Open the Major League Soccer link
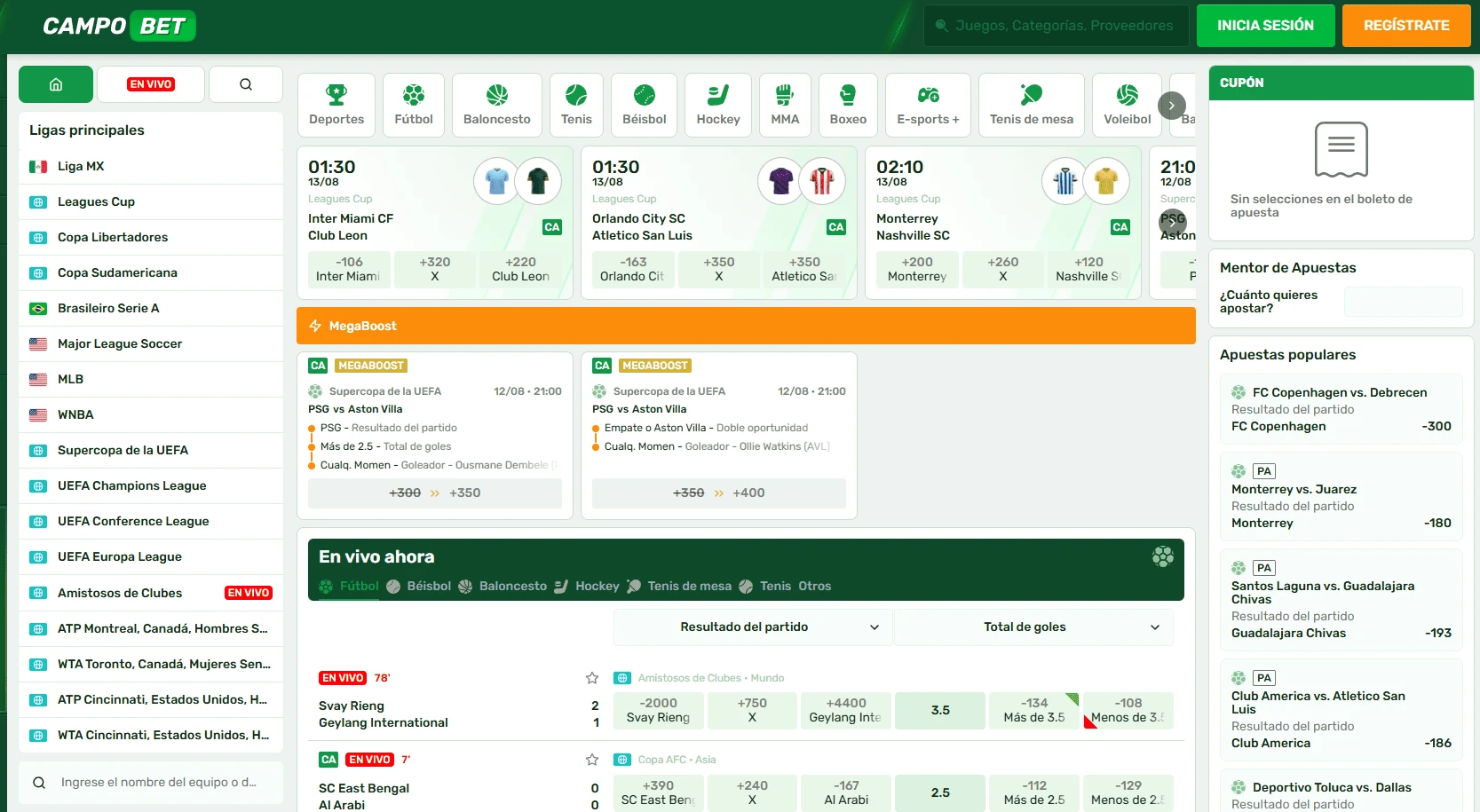Image resolution: width=1480 pixels, height=812 pixels. tap(151, 344)
